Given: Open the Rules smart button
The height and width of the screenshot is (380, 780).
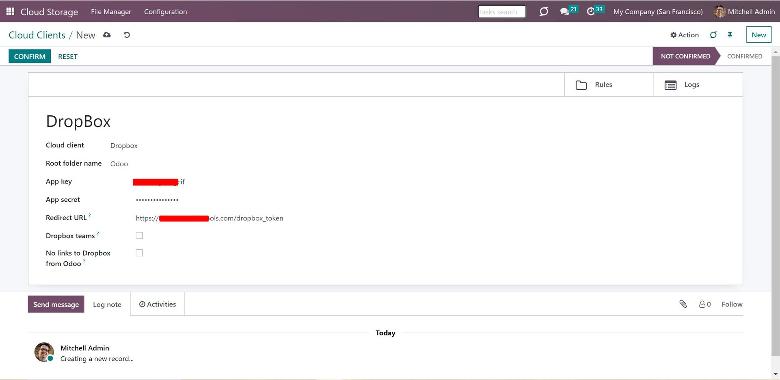Looking at the screenshot, I should (608, 85).
